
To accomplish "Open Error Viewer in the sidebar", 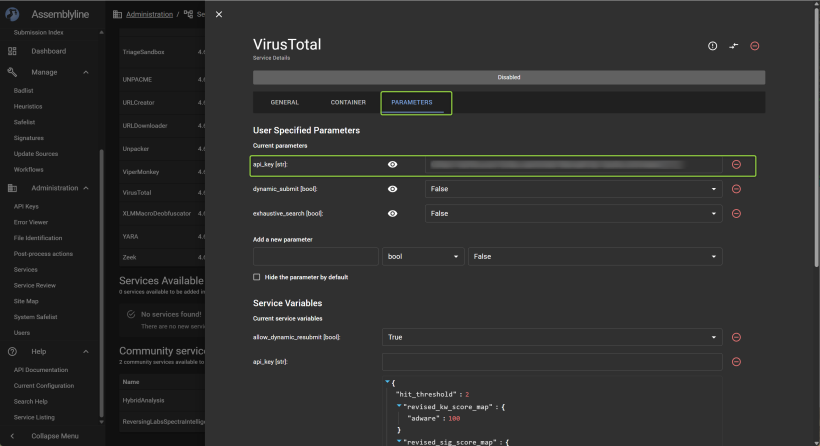I will tap(31, 222).
